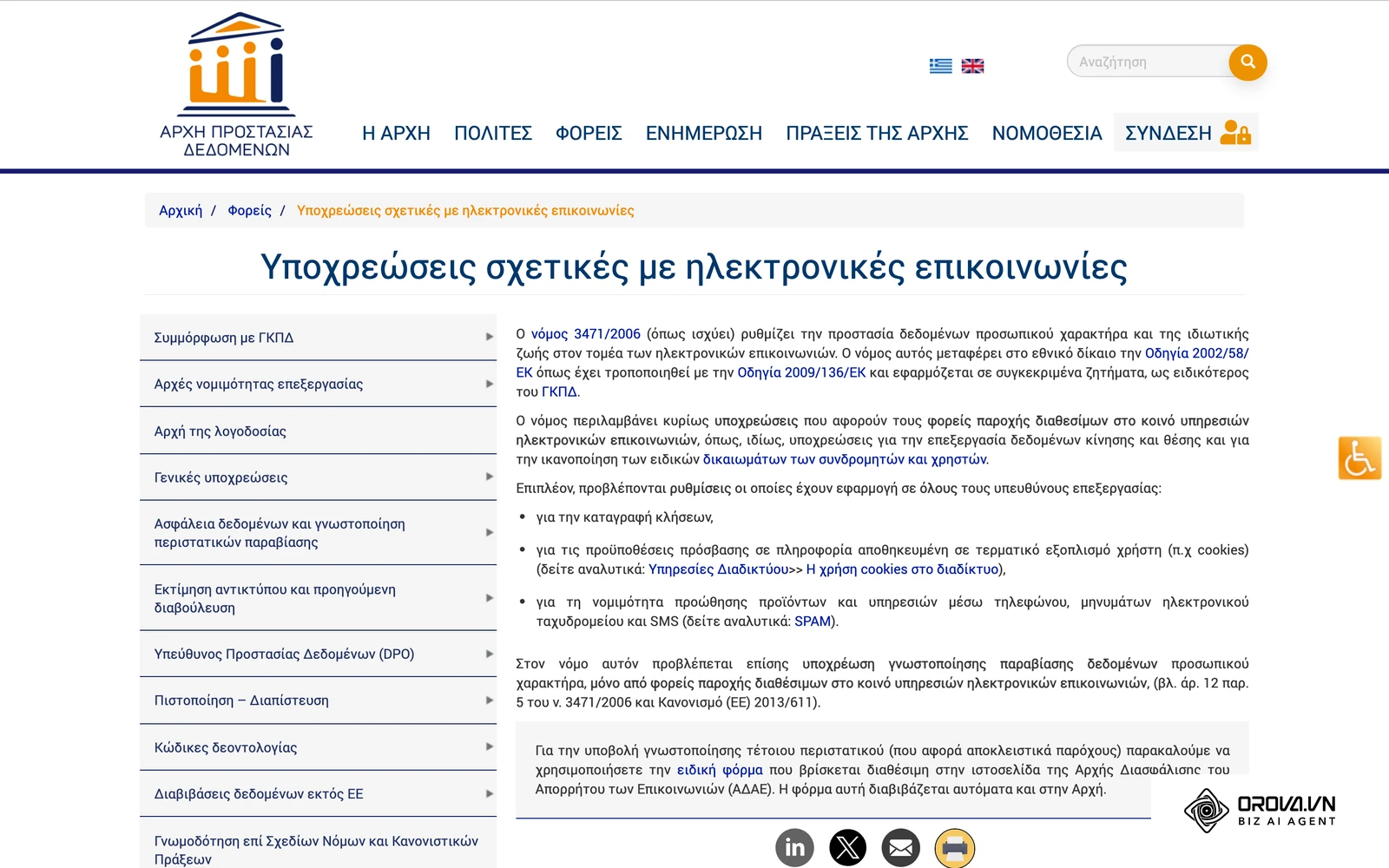Image resolution: width=1389 pixels, height=868 pixels.
Task: Open Συμμόρφωση με ΓΚΠΔ sidebar label
Action: pyautogui.click(x=223, y=338)
